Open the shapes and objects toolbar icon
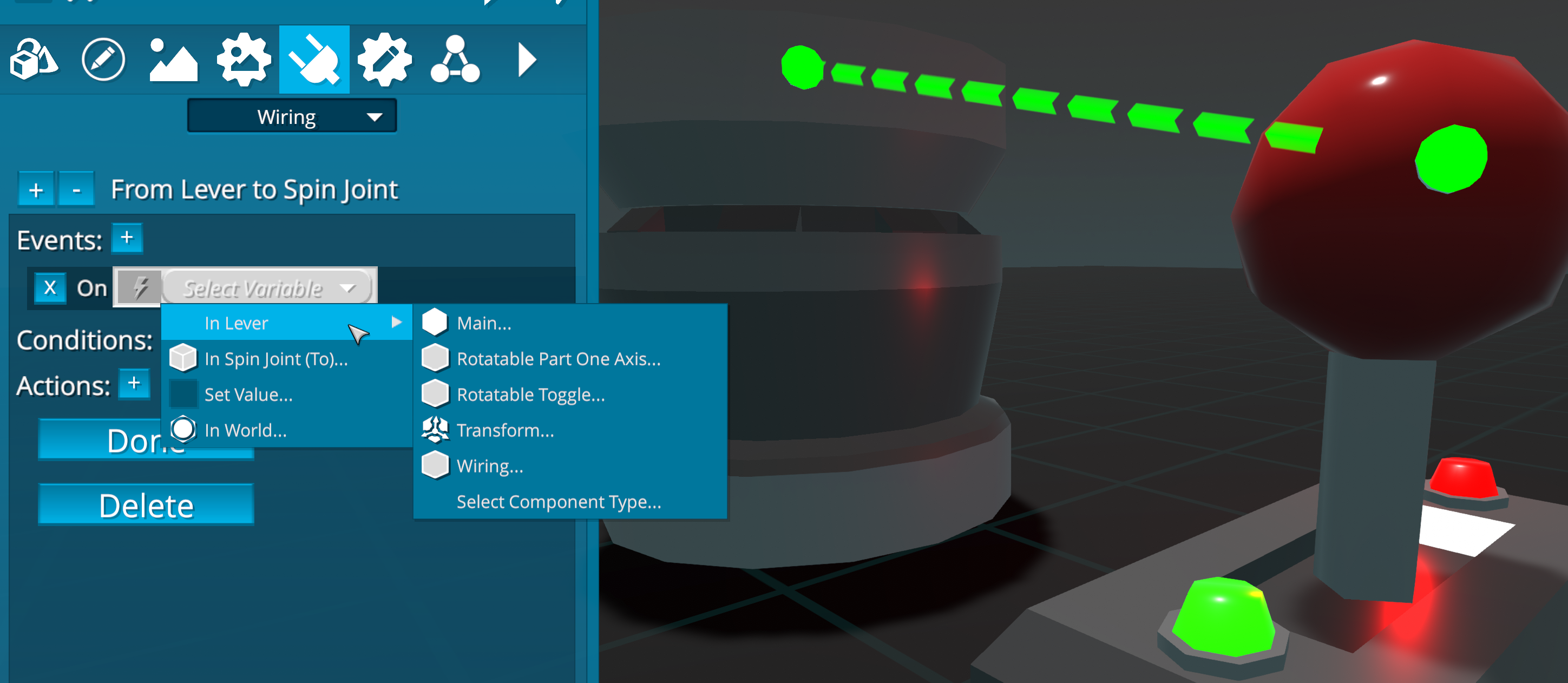The image size is (1568, 683). pyautogui.click(x=34, y=60)
